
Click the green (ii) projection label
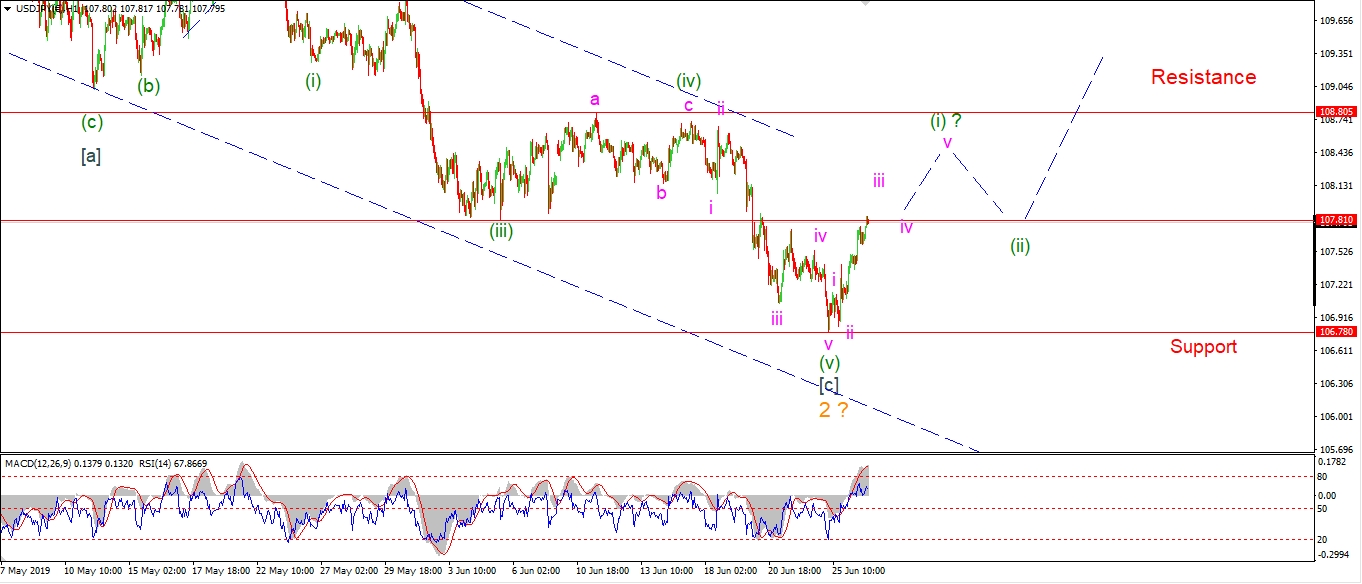coord(1019,246)
